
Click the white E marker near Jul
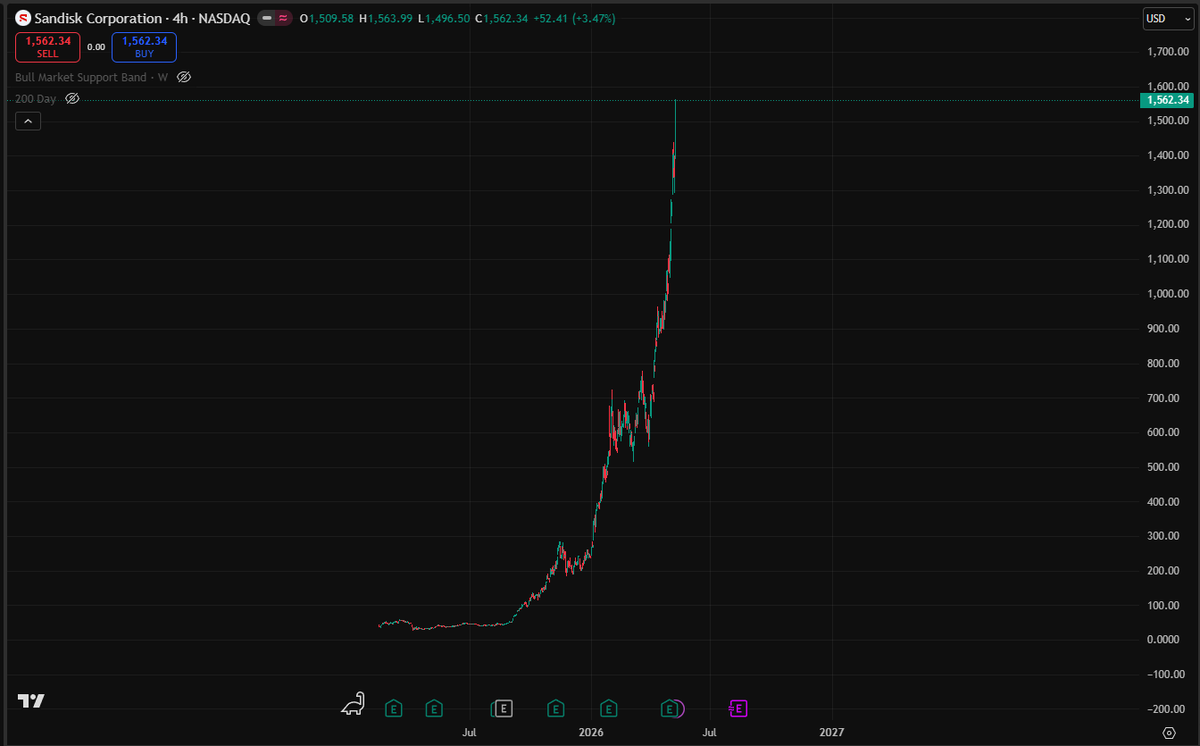point(503,709)
